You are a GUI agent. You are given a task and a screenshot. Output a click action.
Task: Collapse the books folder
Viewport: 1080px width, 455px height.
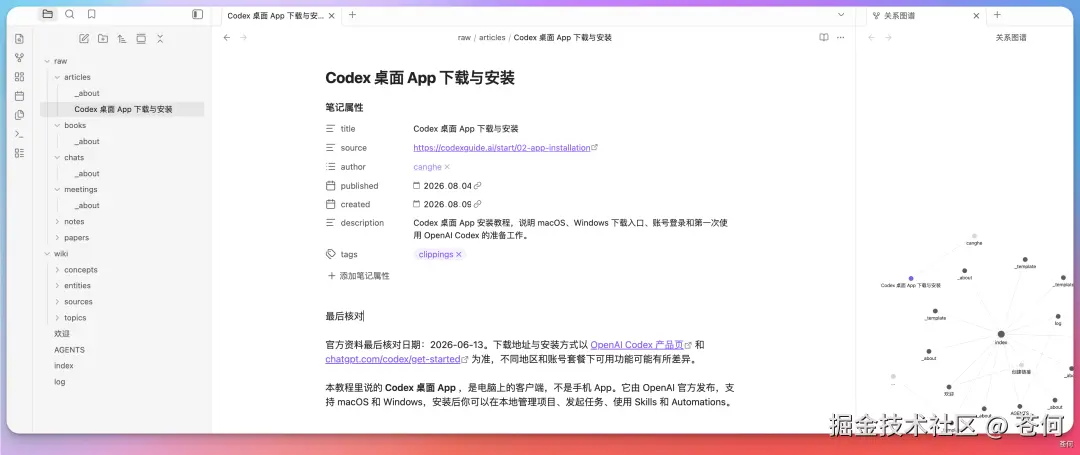click(x=57, y=125)
